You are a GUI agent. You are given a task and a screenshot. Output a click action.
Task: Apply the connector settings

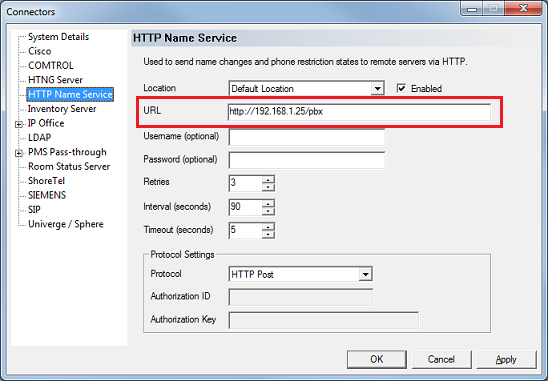click(x=506, y=359)
